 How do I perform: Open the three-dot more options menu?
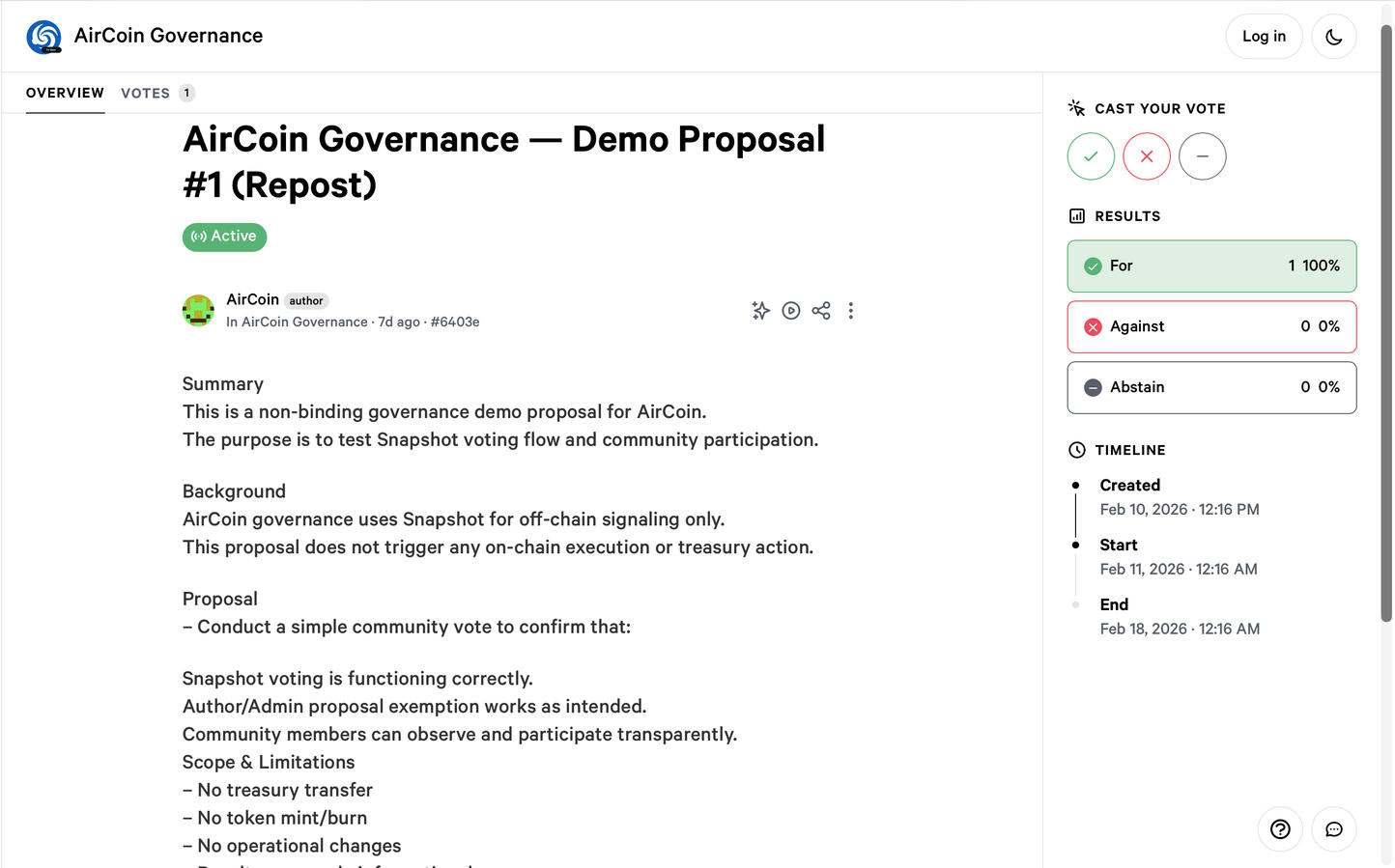pyautogui.click(x=851, y=311)
